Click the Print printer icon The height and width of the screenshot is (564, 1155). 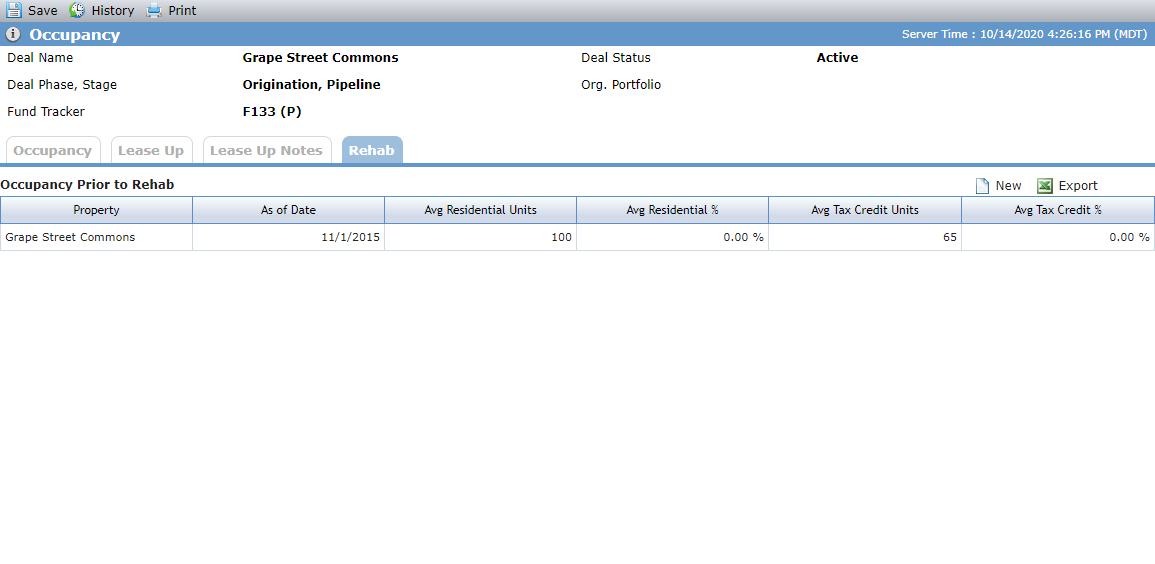[153, 10]
